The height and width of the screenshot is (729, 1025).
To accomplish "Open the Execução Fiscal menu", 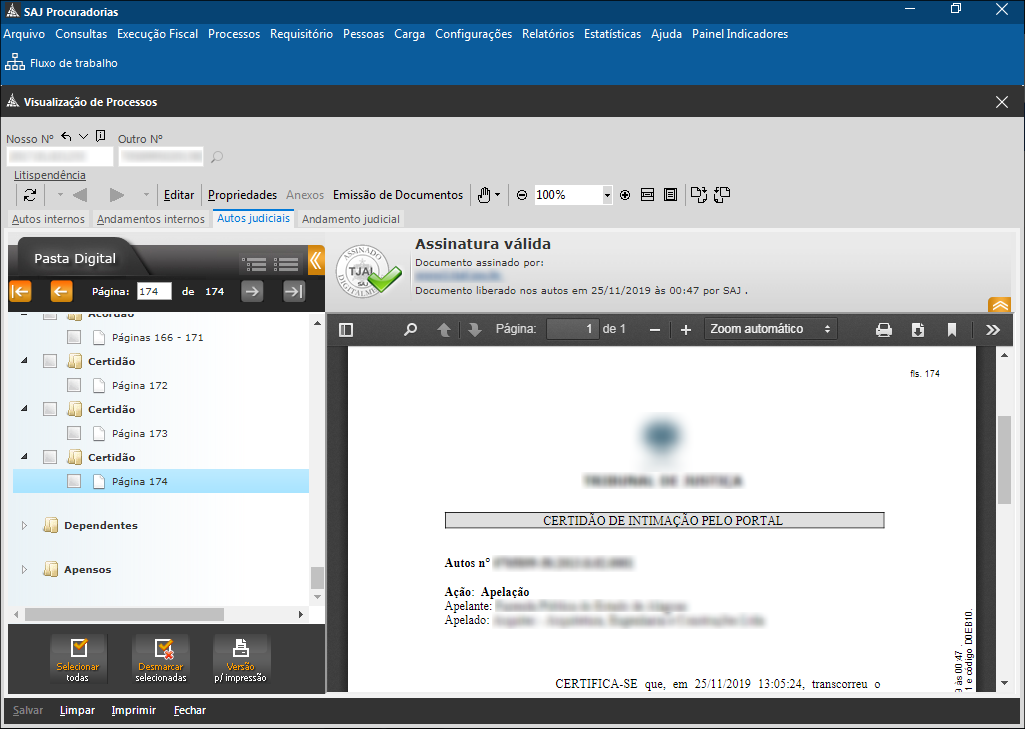I will pyautogui.click(x=157, y=34).
